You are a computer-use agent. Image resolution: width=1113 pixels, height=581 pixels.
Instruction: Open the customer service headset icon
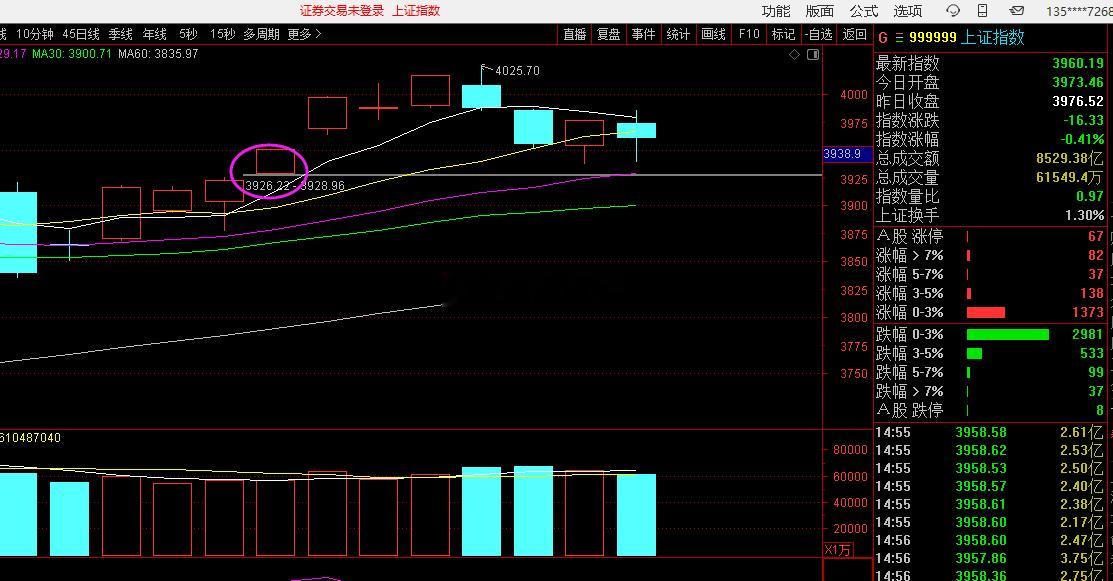pos(953,10)
